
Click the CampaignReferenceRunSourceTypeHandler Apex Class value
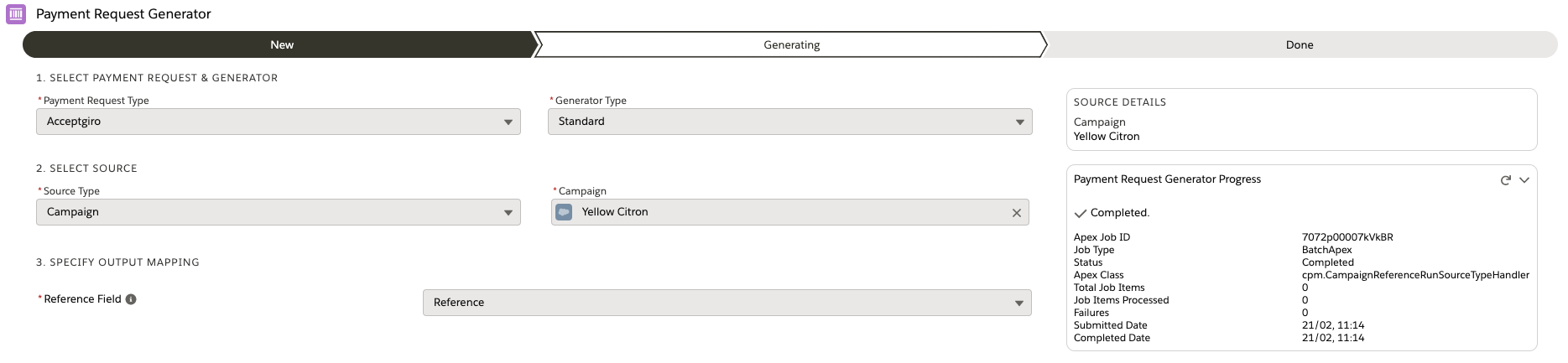(1414, 275)
